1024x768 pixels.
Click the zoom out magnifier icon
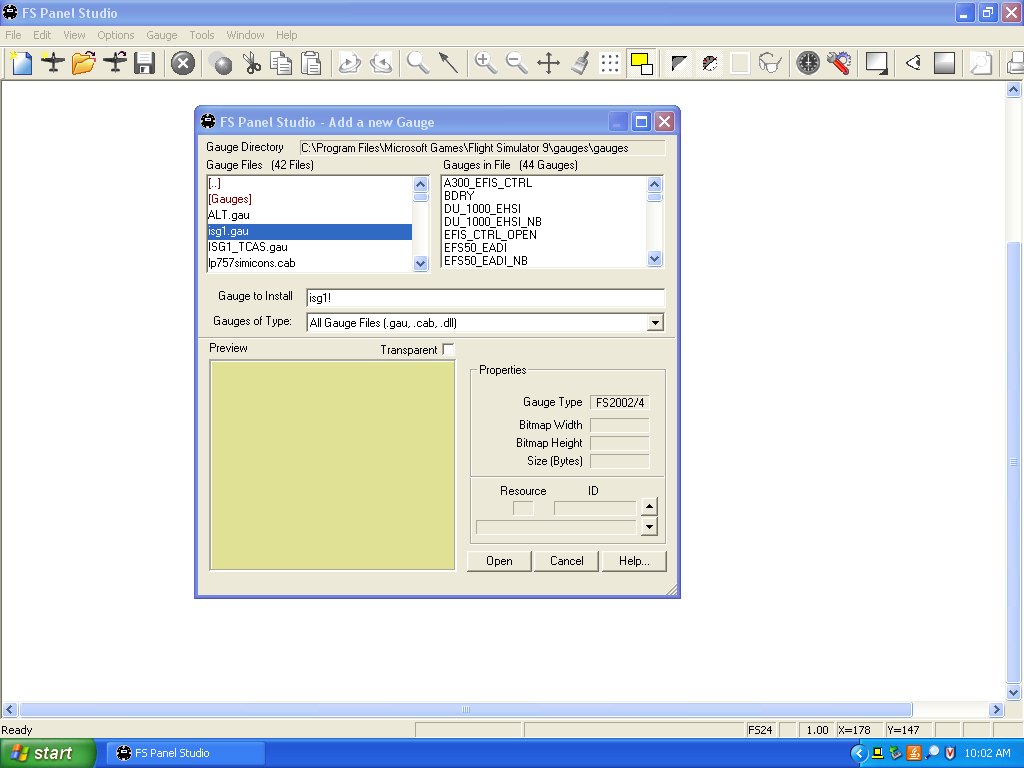(x=517, y=63)
